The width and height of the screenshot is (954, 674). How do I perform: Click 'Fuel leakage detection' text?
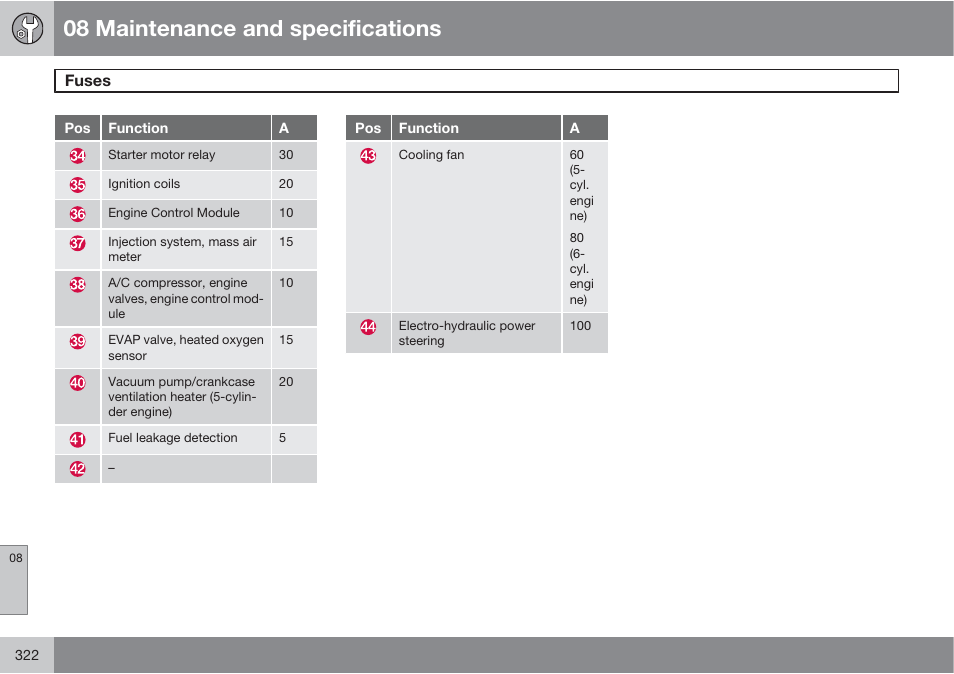pyautogui.click(x=173, y=438)
